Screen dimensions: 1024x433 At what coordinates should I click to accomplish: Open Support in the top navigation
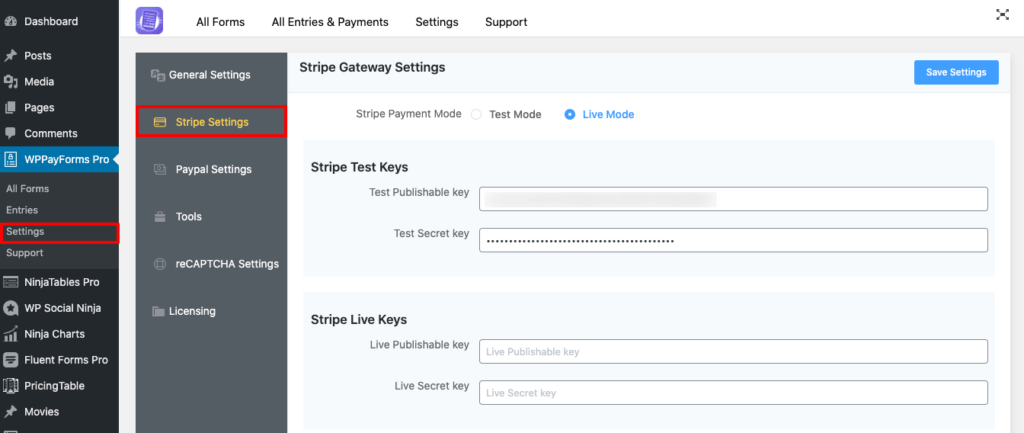(506, 22)
